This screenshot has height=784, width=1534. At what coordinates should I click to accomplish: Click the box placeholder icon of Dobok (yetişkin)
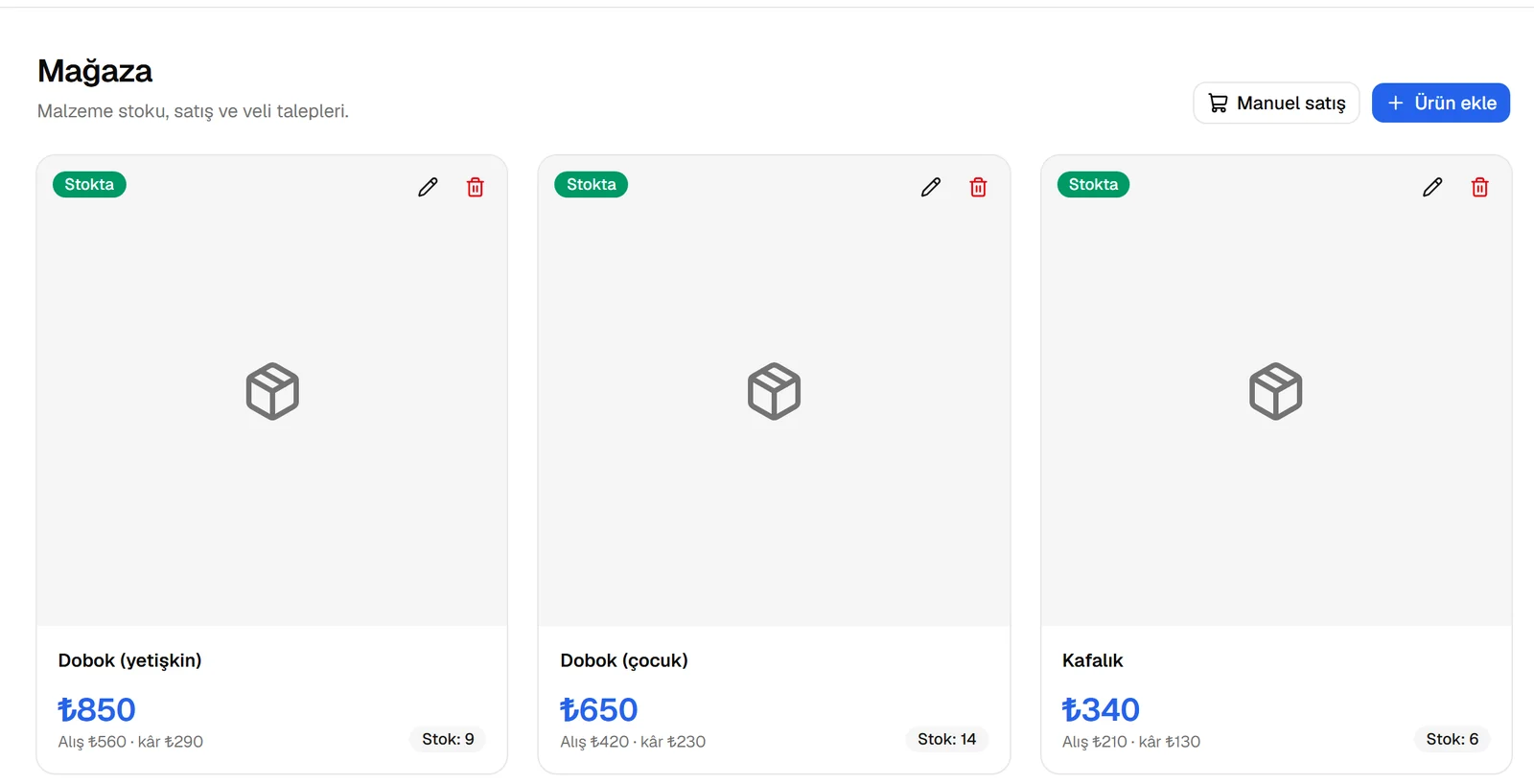272,391
